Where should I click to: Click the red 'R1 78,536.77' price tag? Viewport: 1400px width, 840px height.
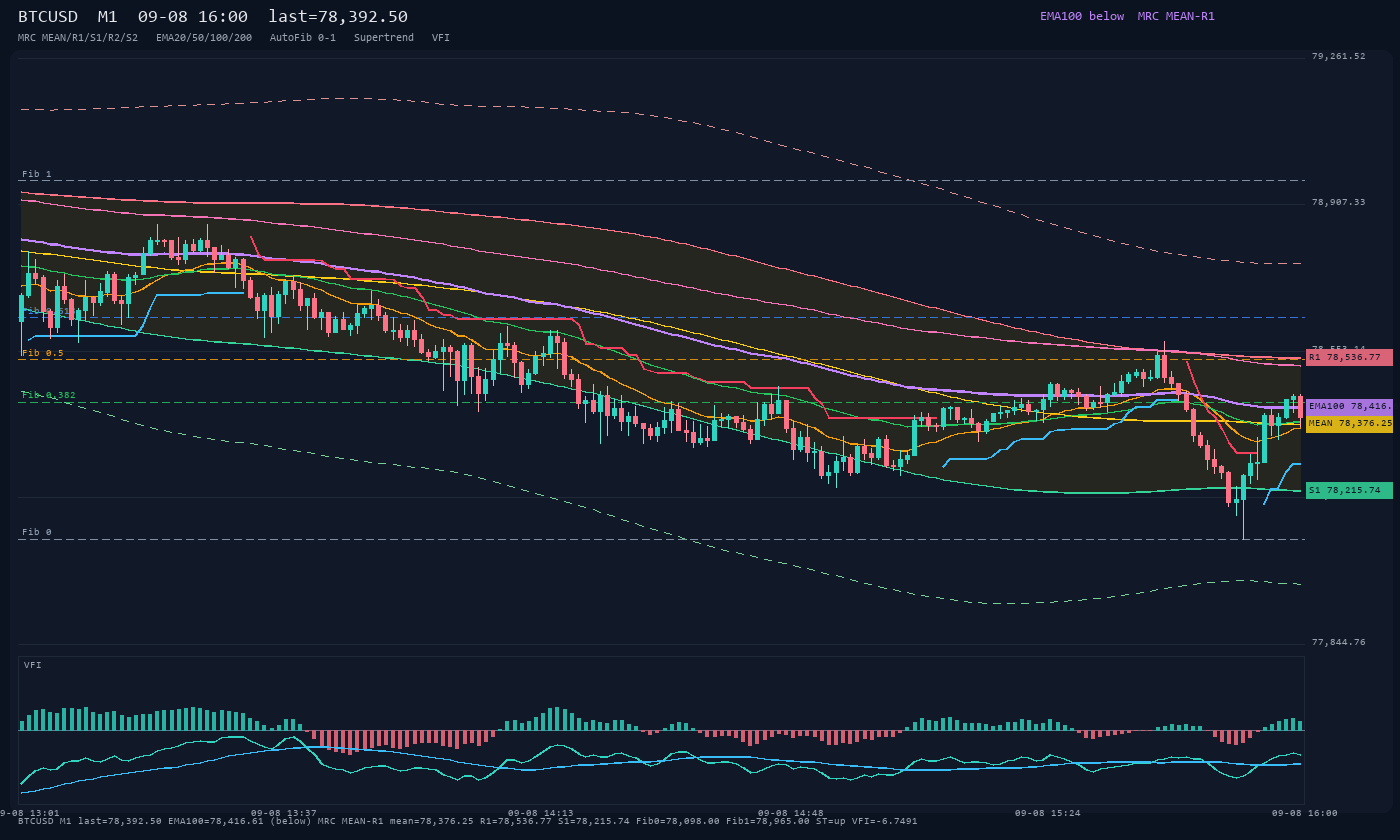click(x=1349, y=357)
